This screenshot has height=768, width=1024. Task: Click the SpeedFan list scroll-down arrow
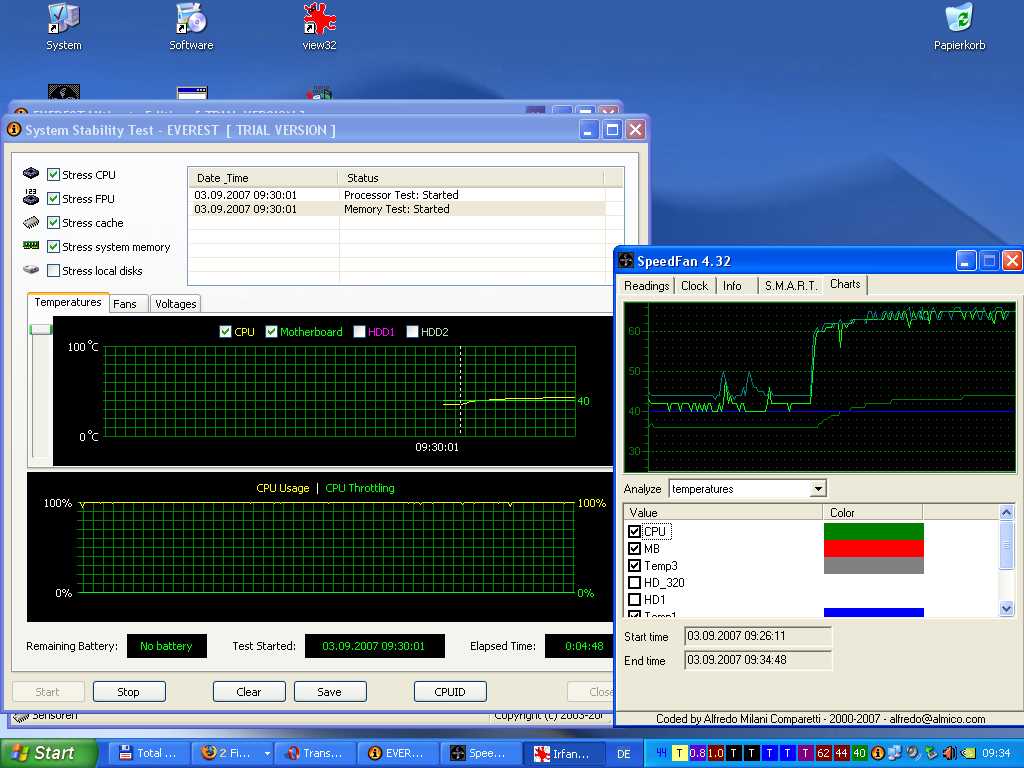(x=1006, y=609)
